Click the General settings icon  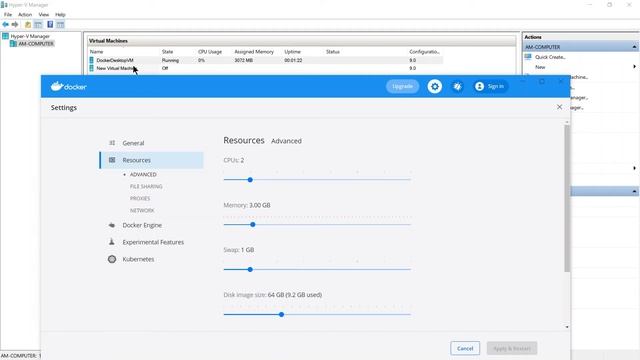click(112, 143)
